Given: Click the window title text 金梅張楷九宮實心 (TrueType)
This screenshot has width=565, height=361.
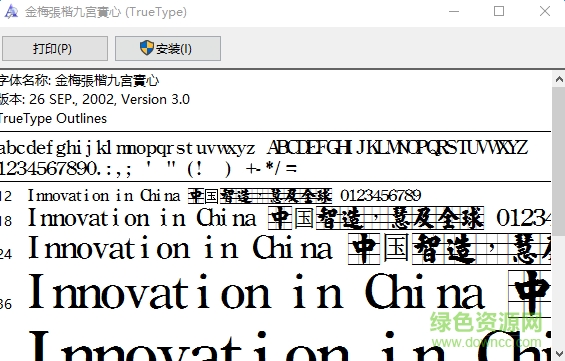Looking at the screenshot, I should click(106, 12).
